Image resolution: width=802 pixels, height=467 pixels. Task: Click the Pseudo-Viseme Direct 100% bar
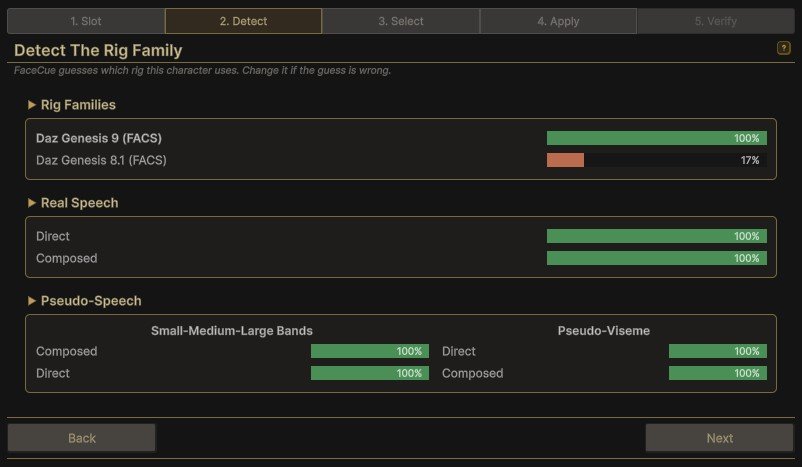(x=718, y=351)
